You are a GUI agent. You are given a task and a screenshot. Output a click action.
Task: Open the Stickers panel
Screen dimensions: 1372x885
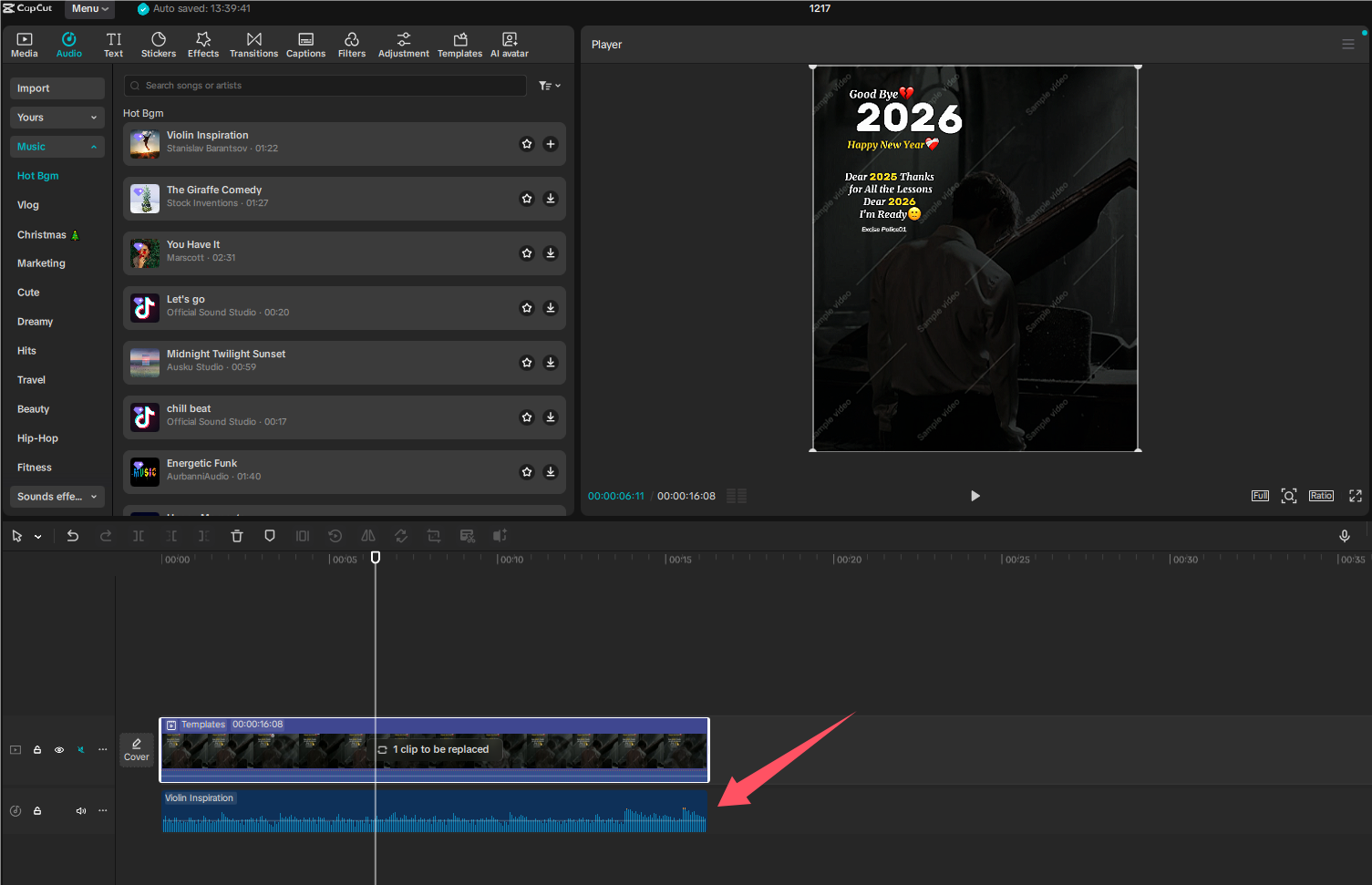point(158,43)
